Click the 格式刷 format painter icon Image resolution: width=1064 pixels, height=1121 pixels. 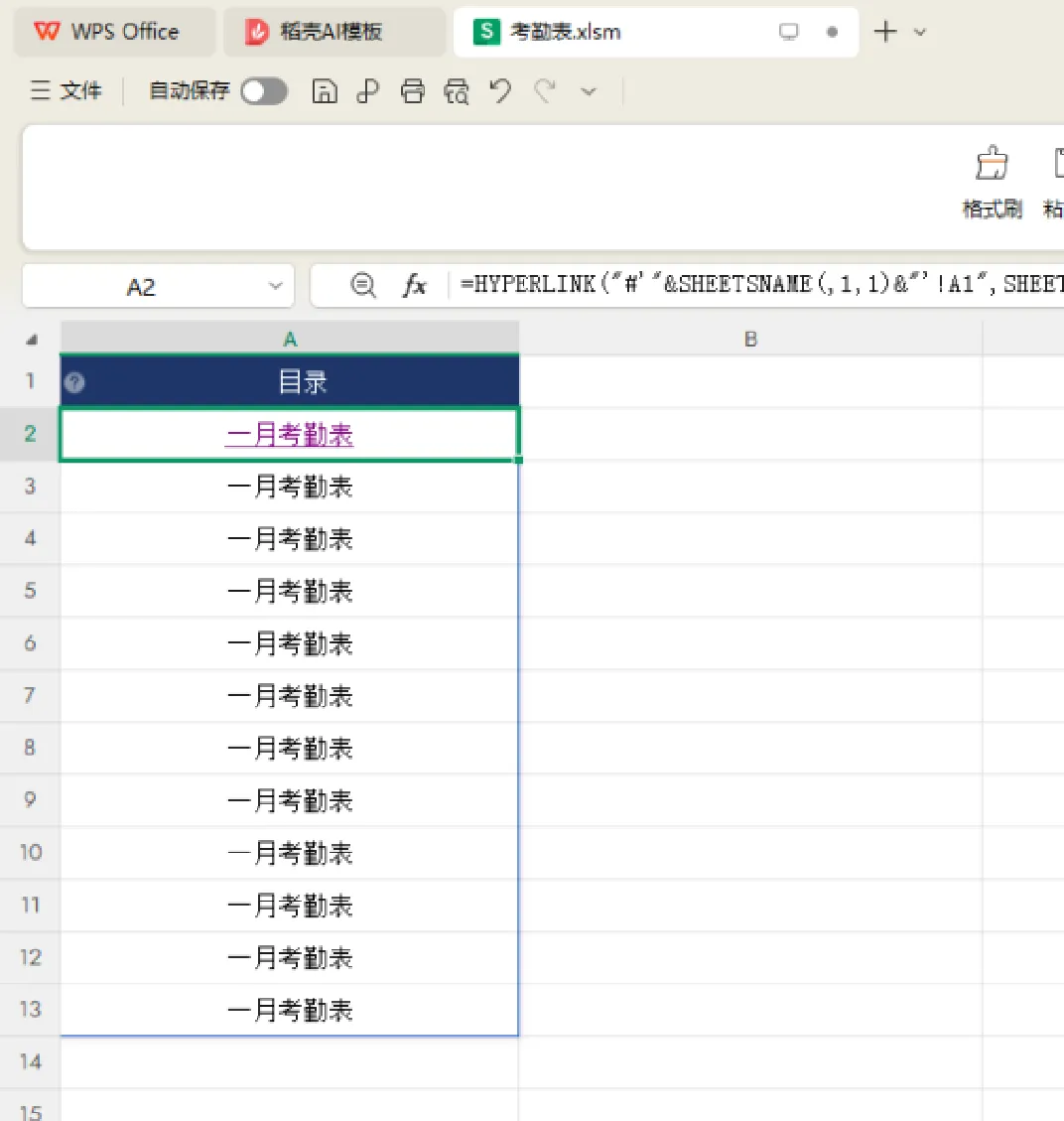tap(992, 165)
